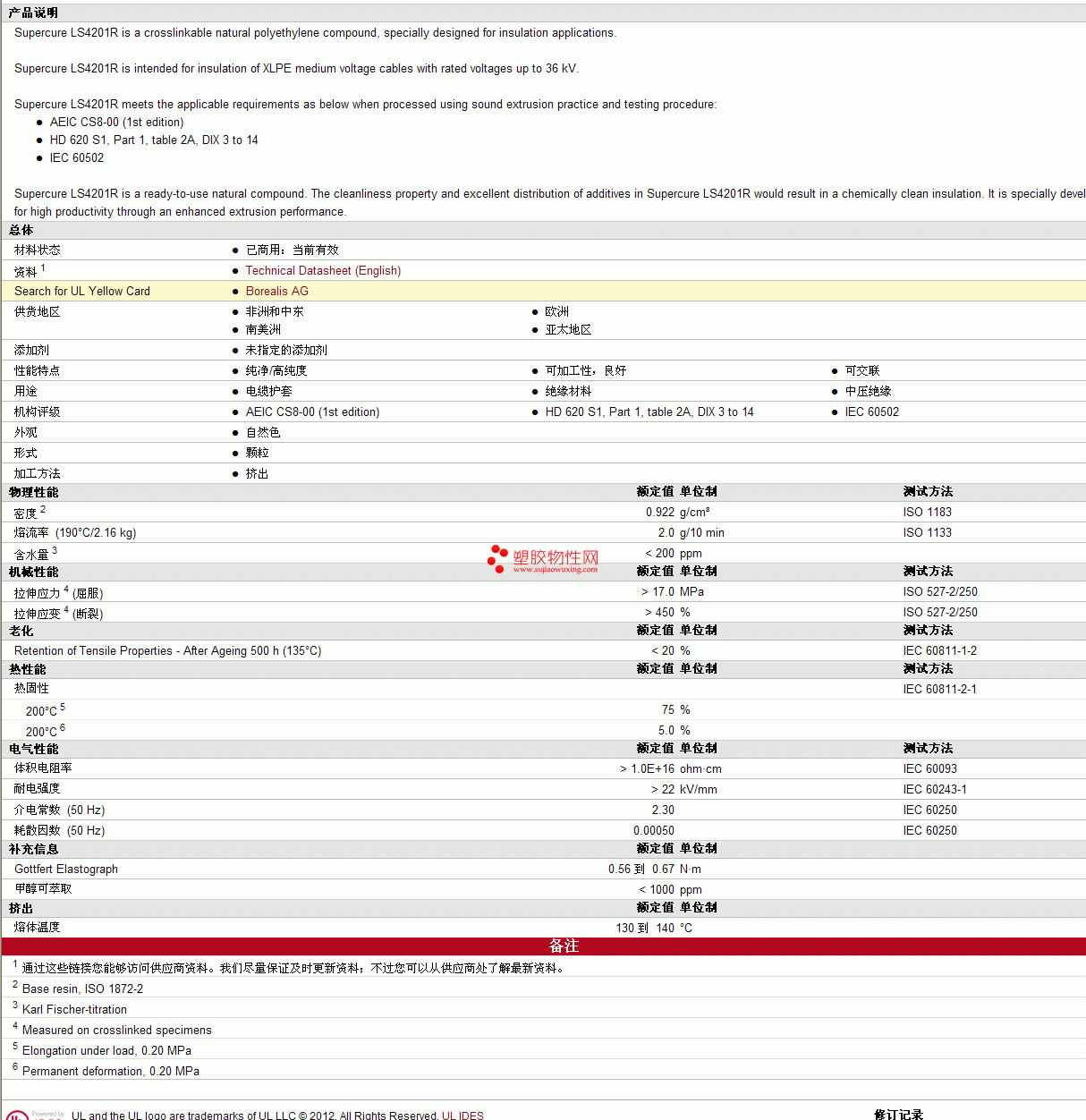Click the 电缆护套 use entry
Viewport: 1086px width, 1120px height.
tap(269, 391)
